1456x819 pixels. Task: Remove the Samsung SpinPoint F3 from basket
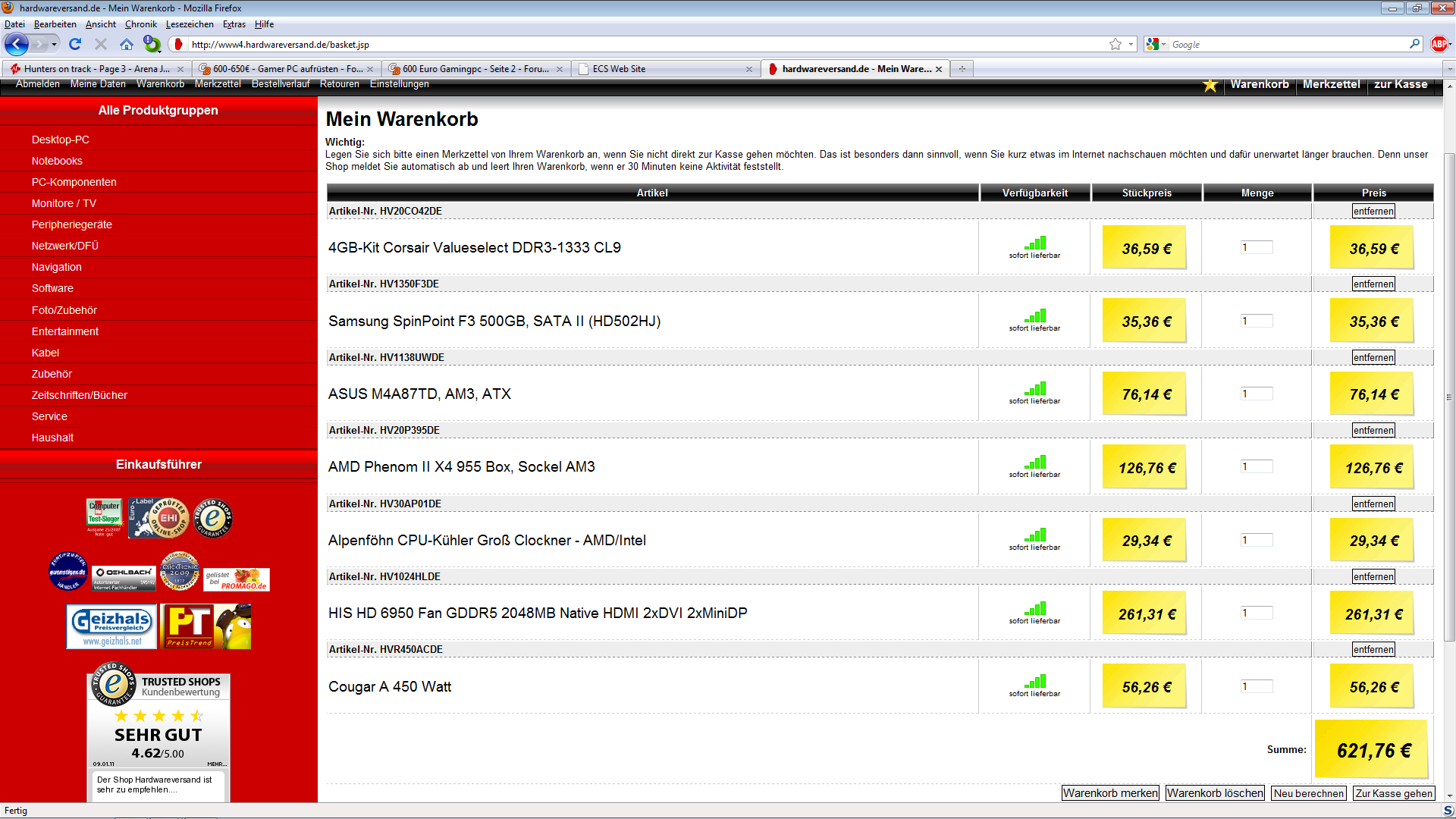point(1373,284)
